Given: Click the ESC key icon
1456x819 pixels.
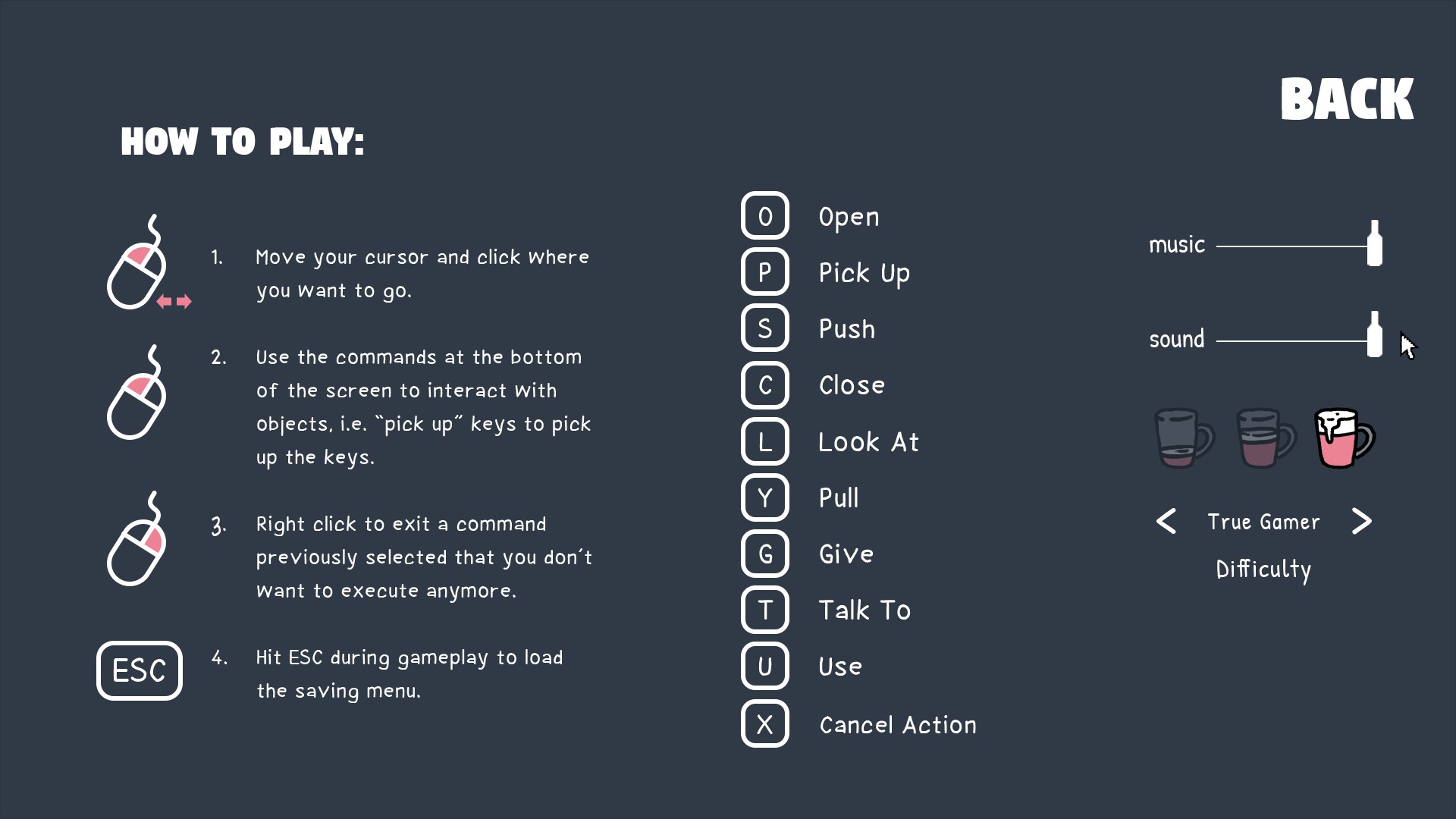Looking at the screenshot, I should 140,671.
